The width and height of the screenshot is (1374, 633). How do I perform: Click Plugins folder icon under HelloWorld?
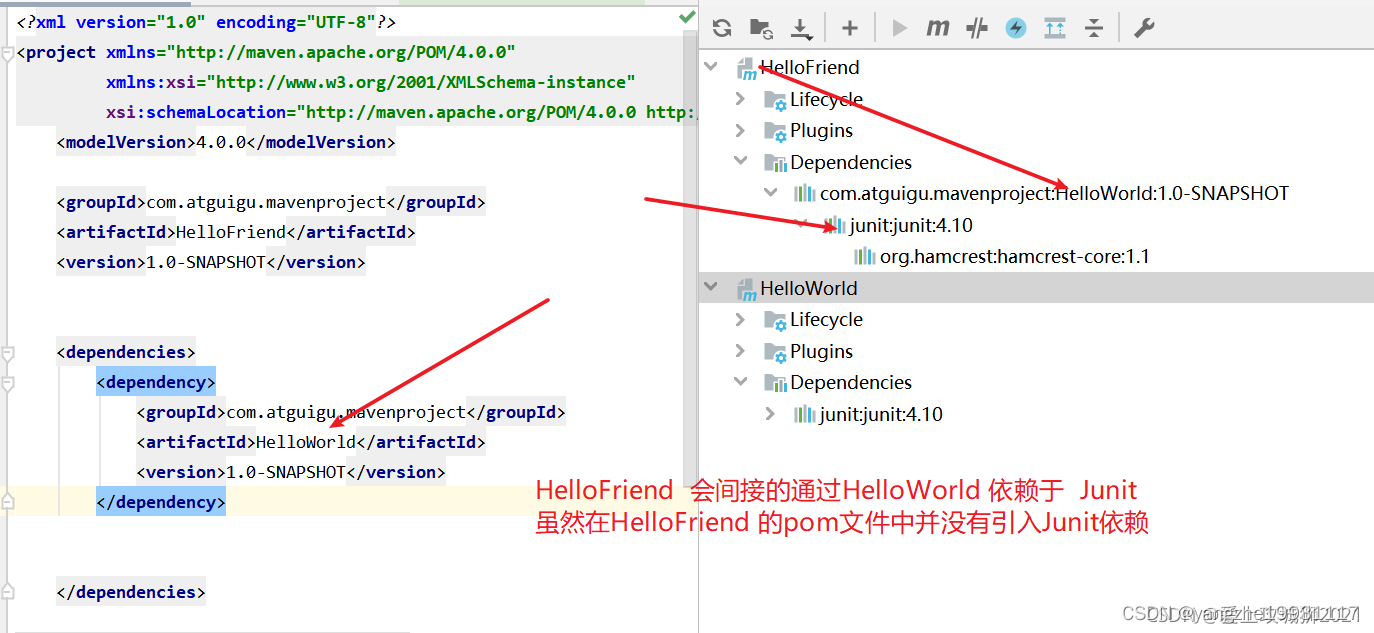(x=775, y=352)
